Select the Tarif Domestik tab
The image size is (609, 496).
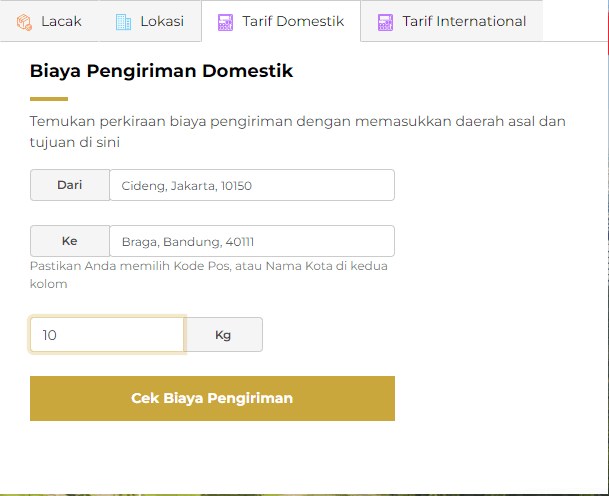pyautogui.click(x=281, y=21)
